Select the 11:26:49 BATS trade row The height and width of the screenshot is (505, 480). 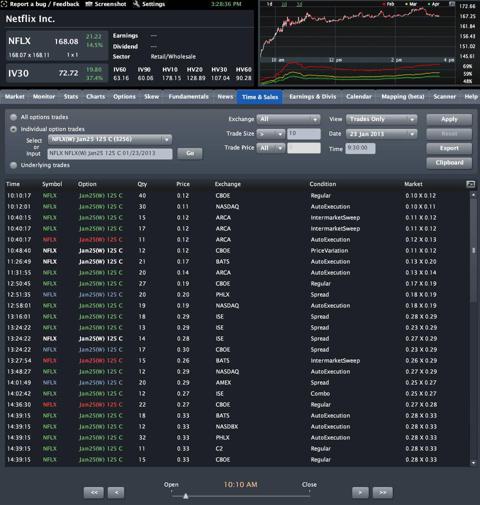pos(237,262)
